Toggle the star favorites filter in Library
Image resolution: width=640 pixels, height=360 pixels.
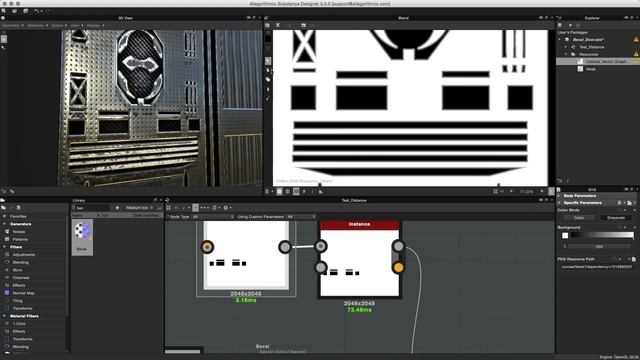[x=117, y=208]
